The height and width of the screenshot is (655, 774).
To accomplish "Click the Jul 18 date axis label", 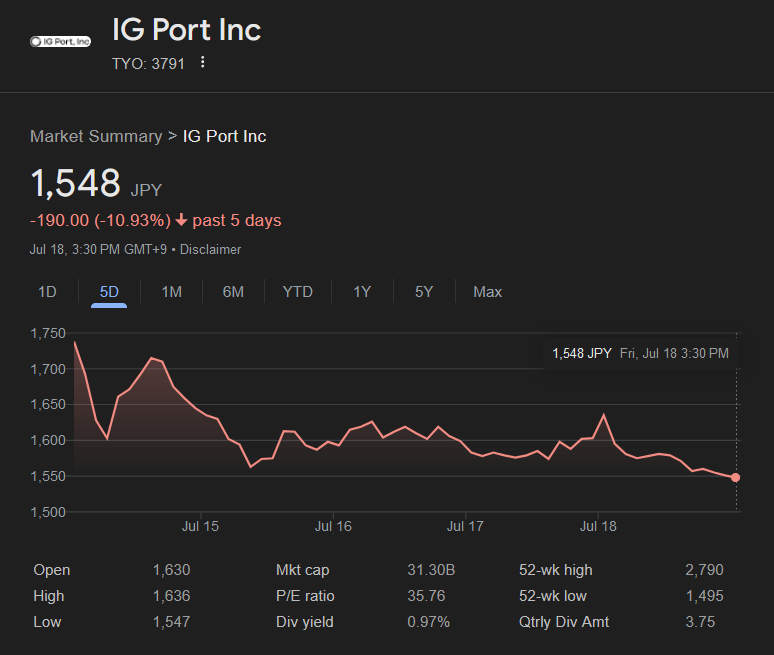I will coord(598,526).
